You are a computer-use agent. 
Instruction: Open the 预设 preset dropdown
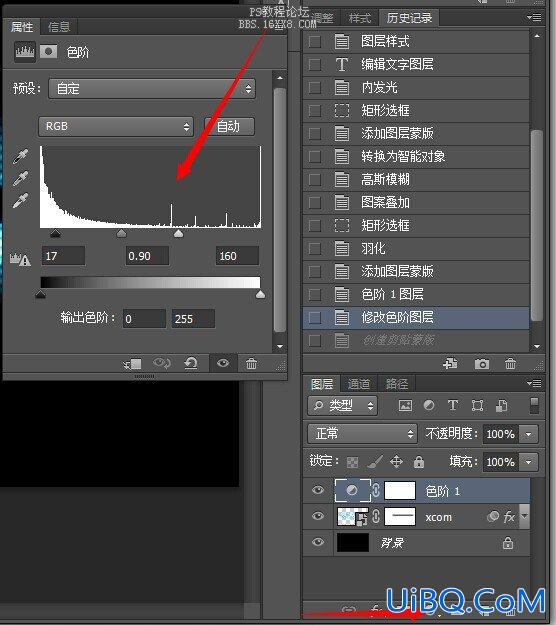click(152, 88)
